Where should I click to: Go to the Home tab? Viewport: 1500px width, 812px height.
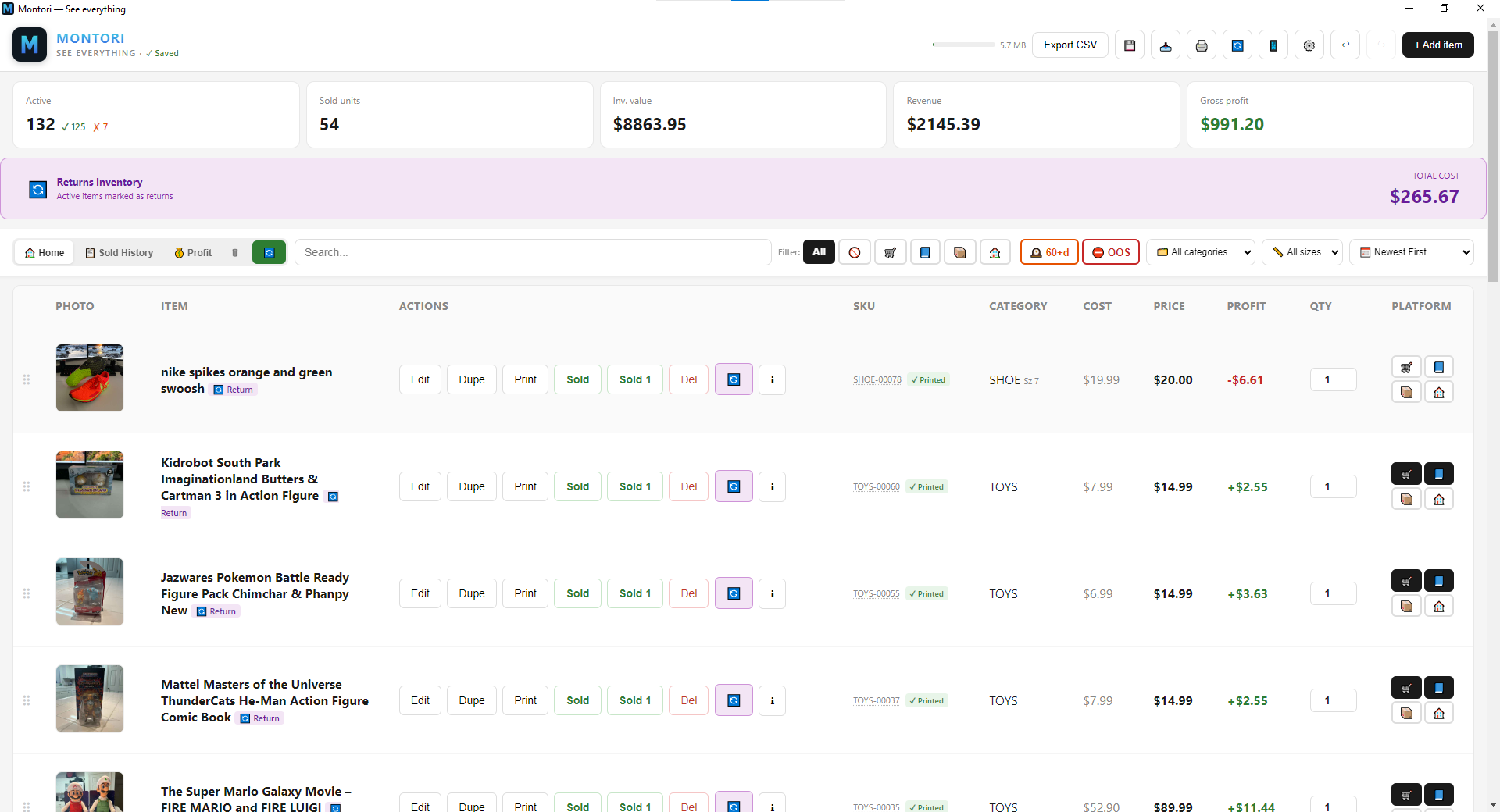[45, 253]
